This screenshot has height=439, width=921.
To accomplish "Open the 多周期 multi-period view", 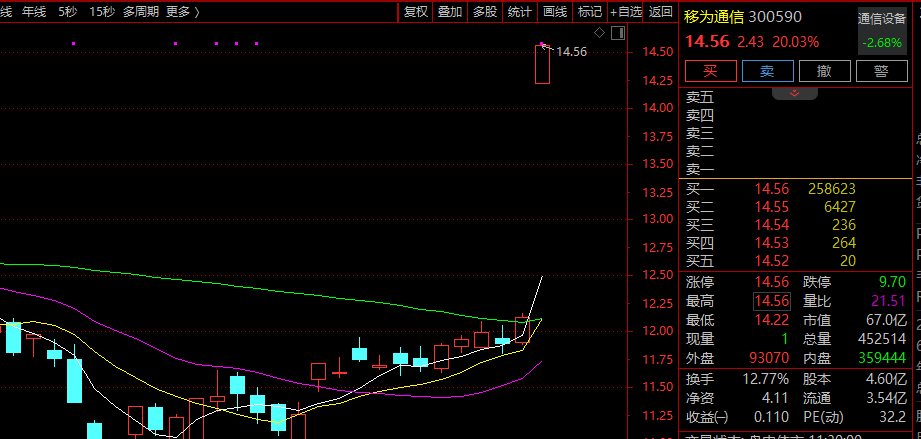I will [x=141, y=12].
